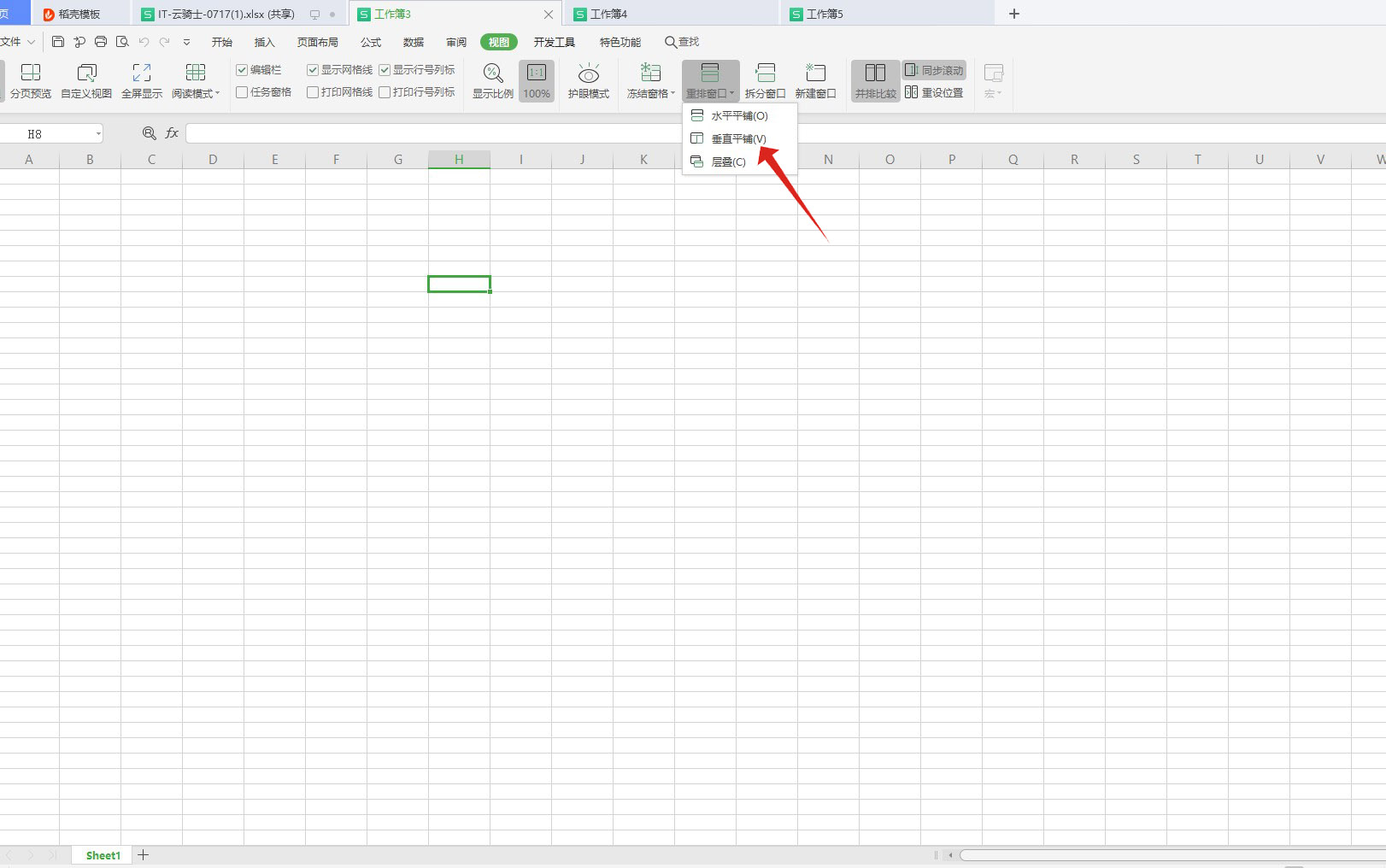Uncheck the 编辑栏 formula bar checkbox

242,70
